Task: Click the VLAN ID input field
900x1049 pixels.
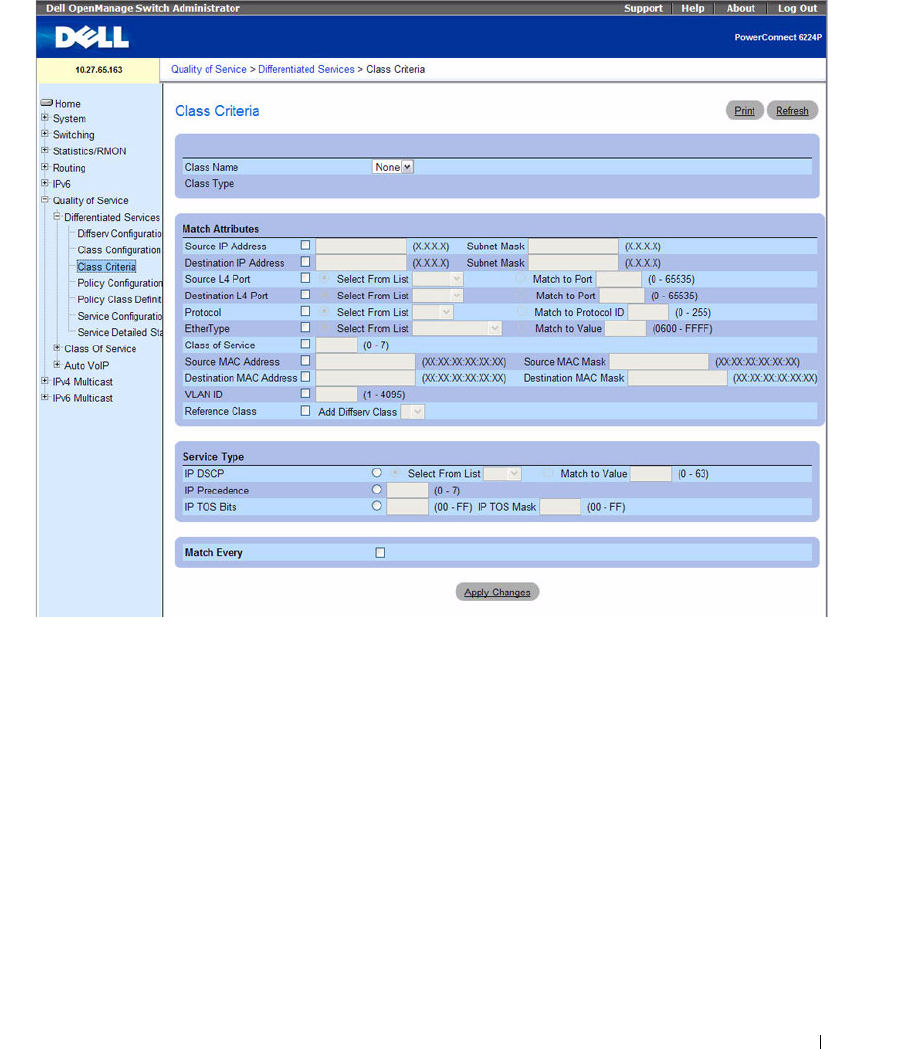Action: [x=337, y=395]
